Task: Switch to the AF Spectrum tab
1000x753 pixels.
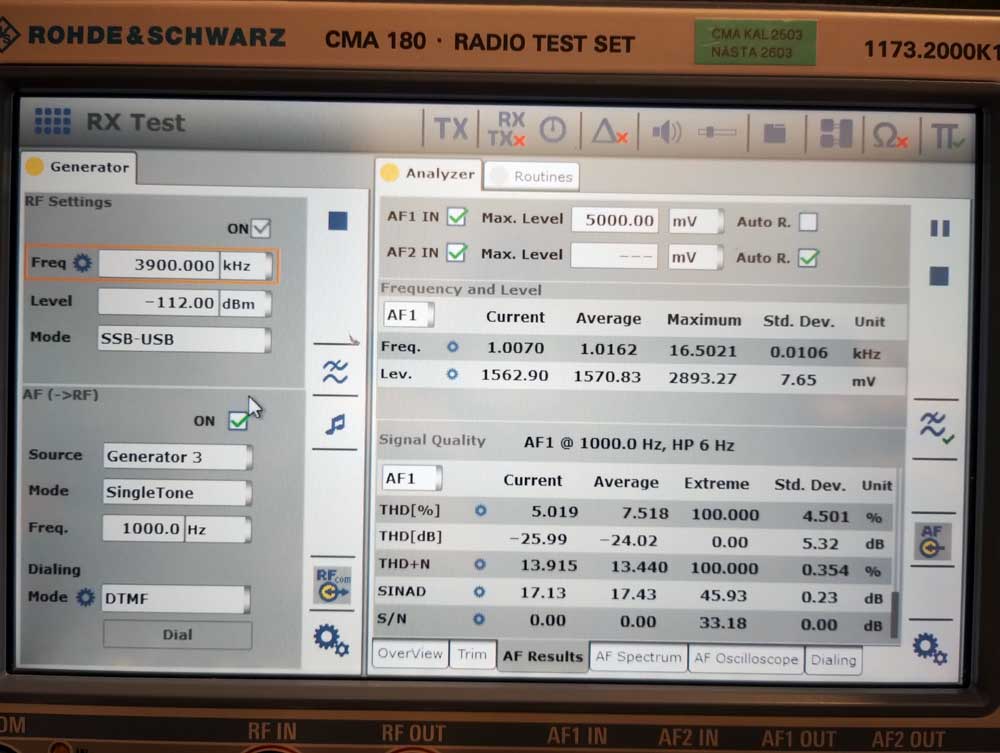Action: (637, 658)
